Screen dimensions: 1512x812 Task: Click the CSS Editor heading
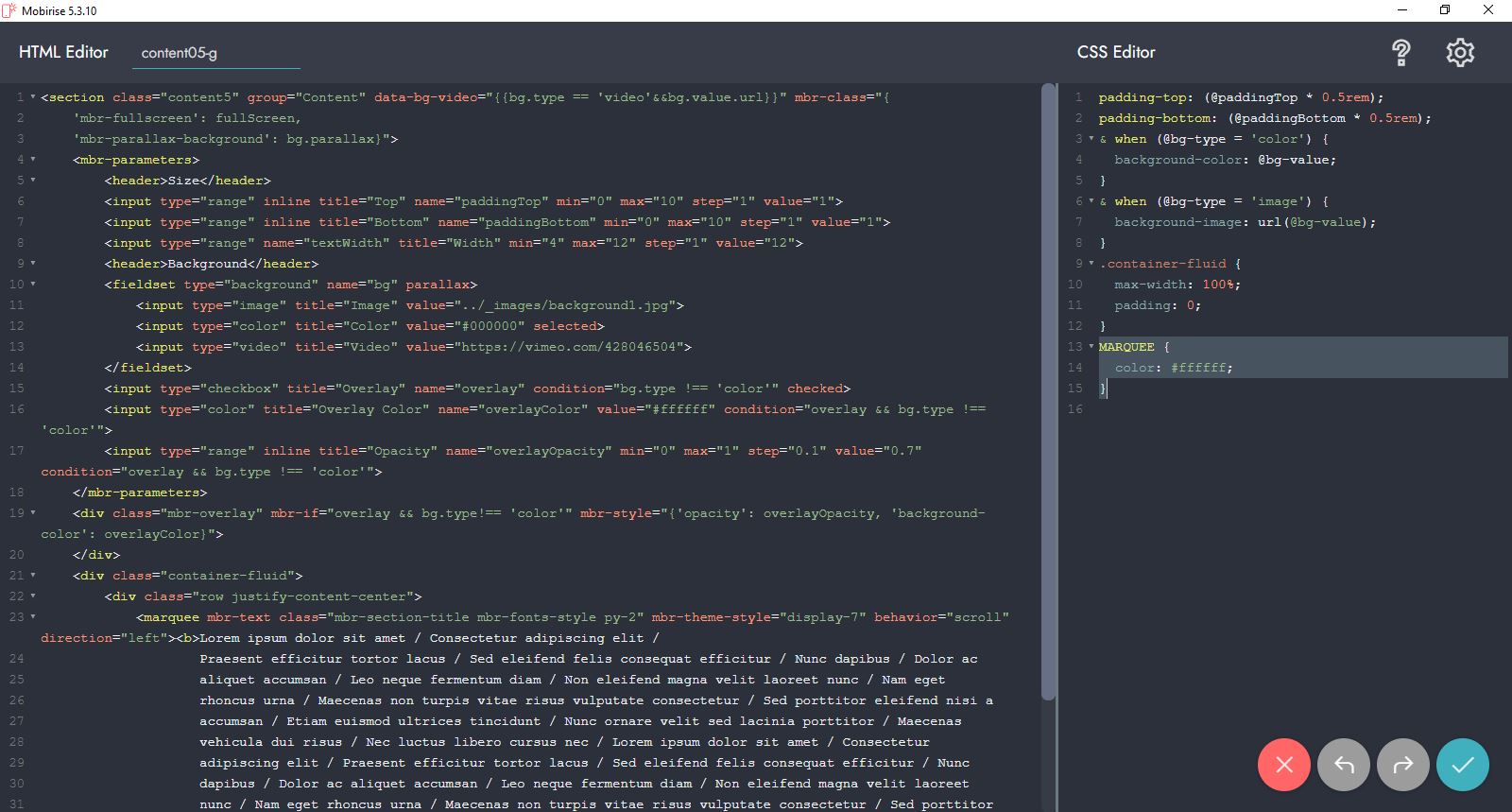[1116, 53]
